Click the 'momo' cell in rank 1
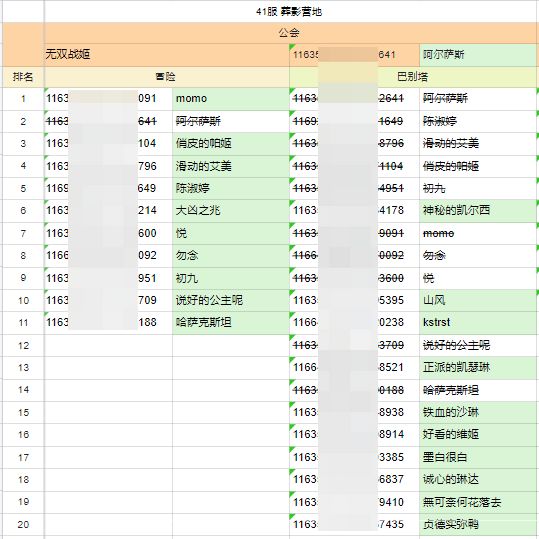 point(231,99)
